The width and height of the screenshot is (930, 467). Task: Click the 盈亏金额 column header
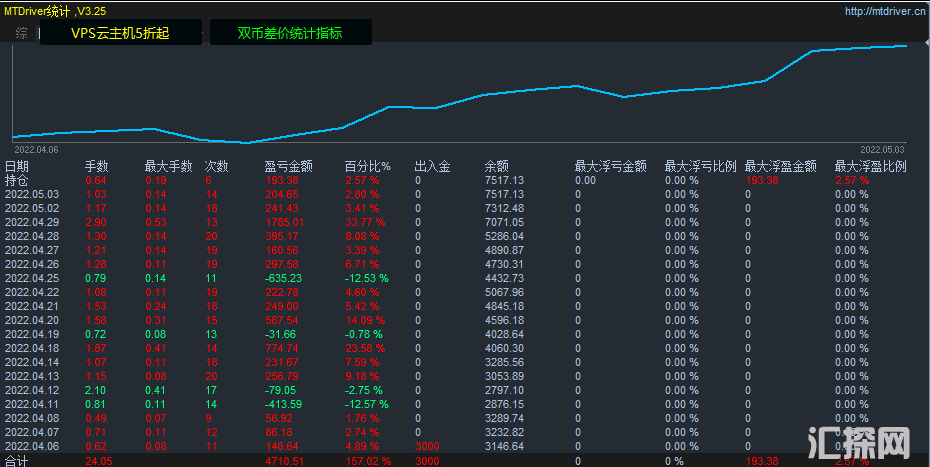click(x=288, y=166)
